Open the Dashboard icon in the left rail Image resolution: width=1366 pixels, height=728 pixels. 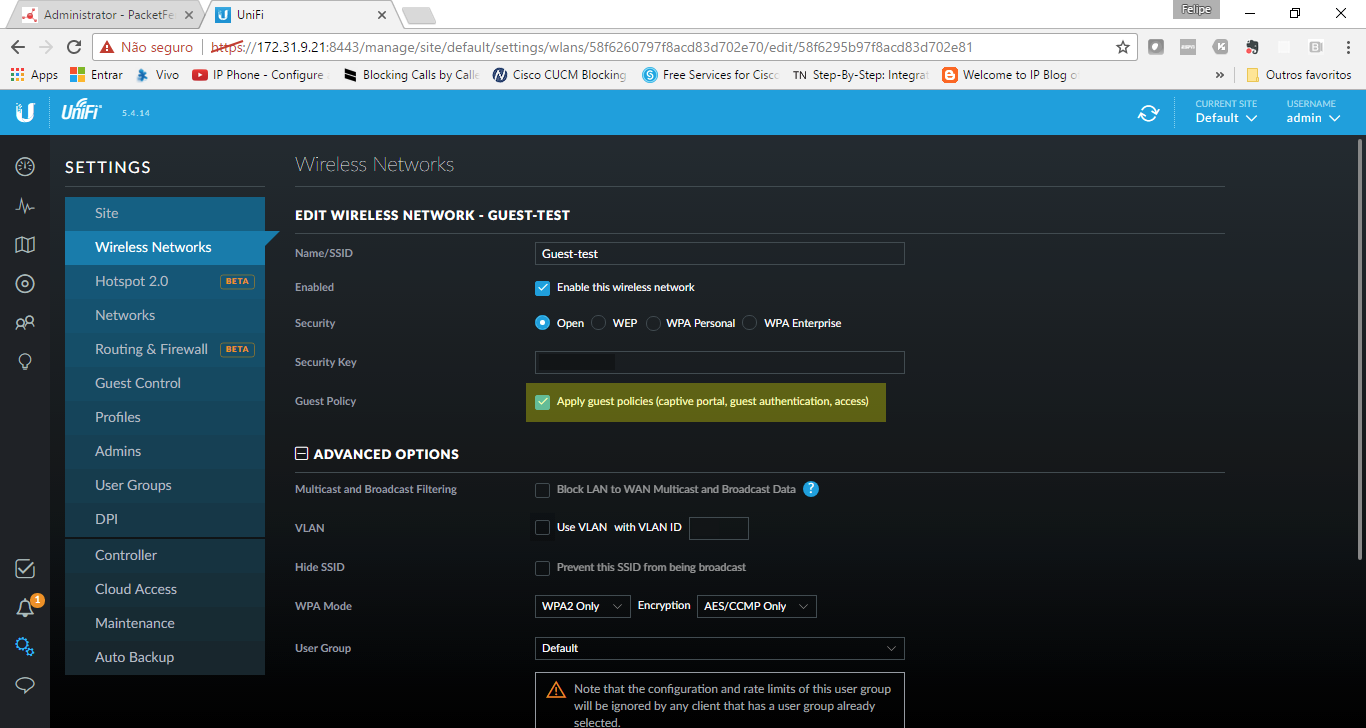(x=25, y=167)
